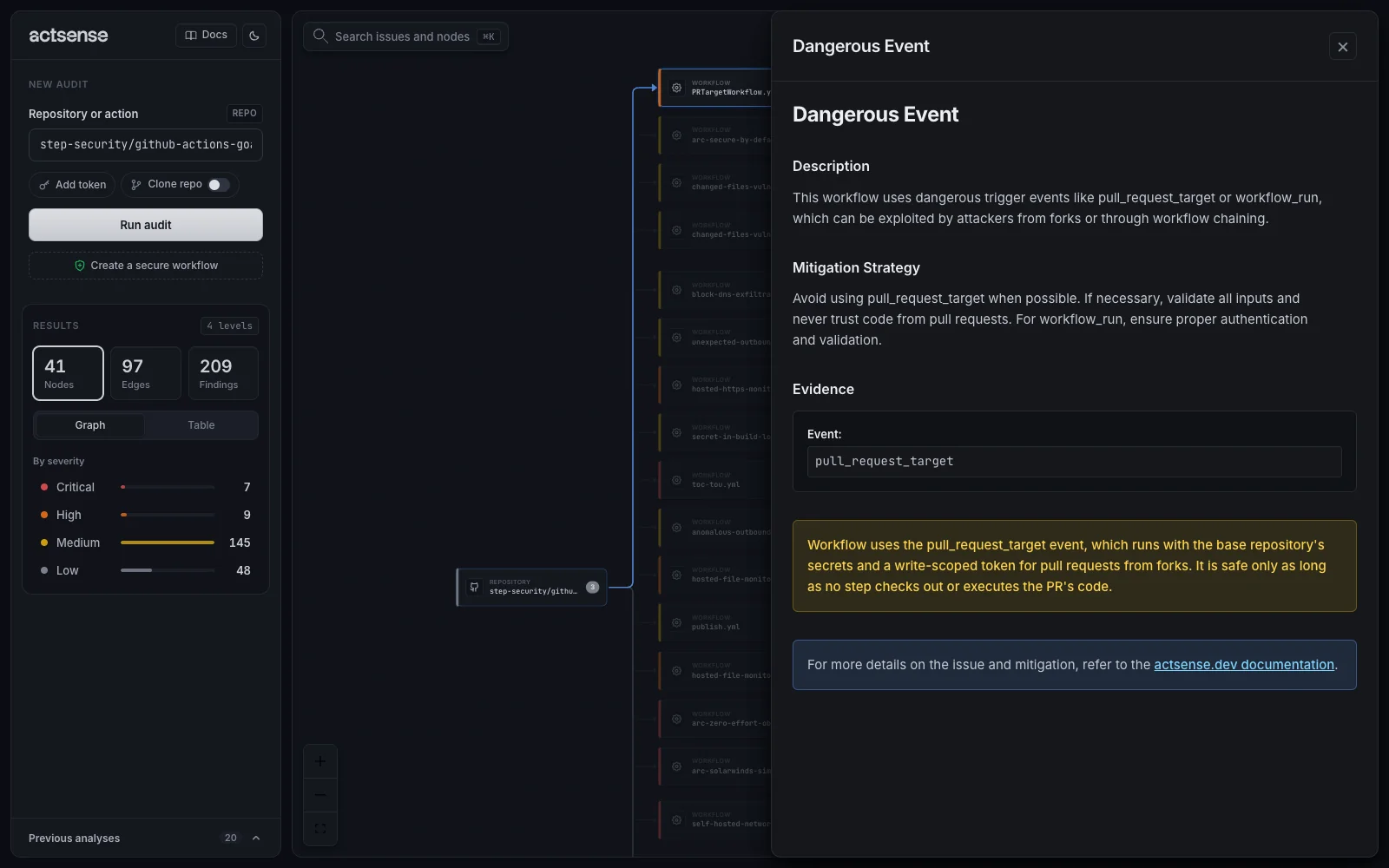Click the Run audit button
The height and width of the screenshot is (868, 1389).
(146, 225)
